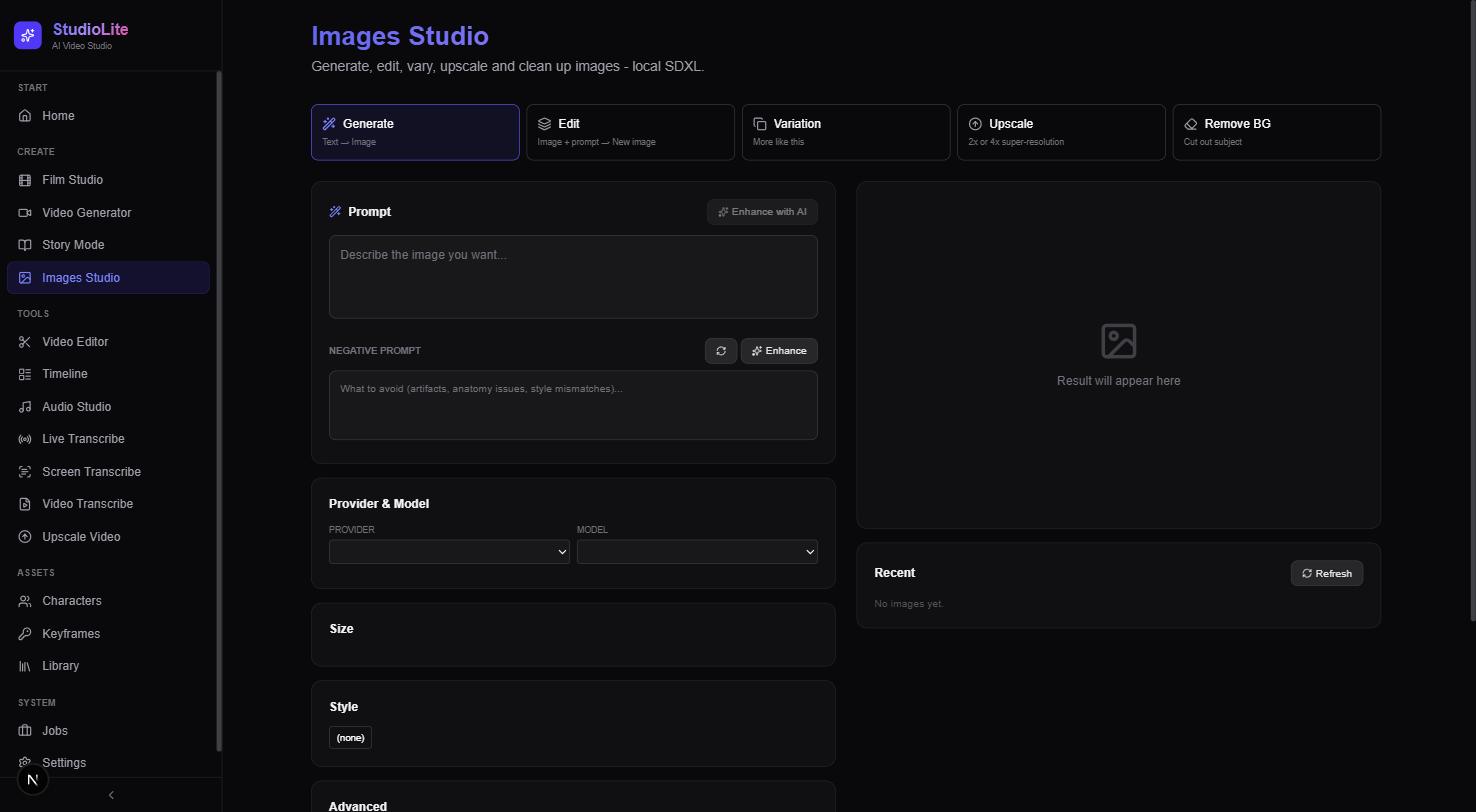Switch to the Generate tab
The image size is (1476, 812).
pyautogui.click(x=415, y=132)
